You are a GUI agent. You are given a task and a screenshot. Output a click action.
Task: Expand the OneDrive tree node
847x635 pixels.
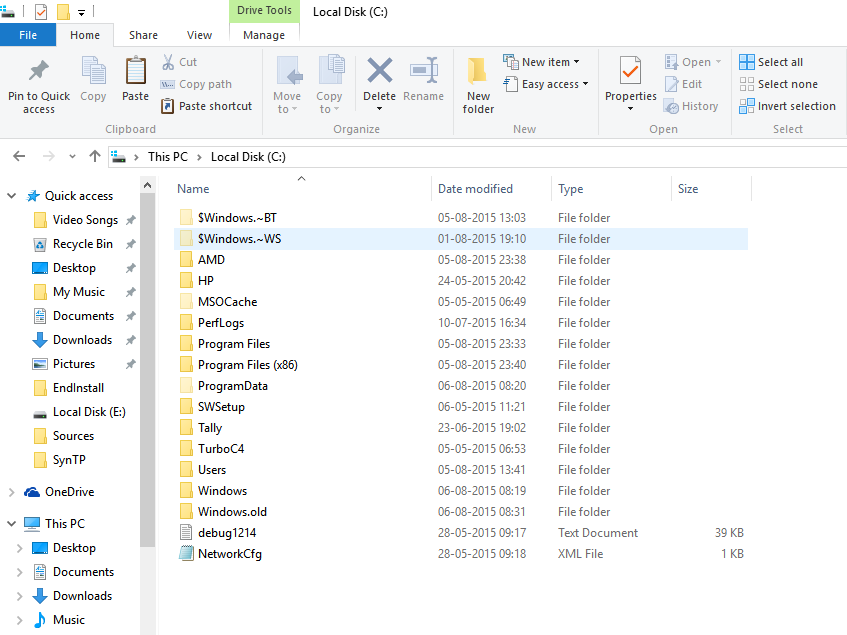11,492
